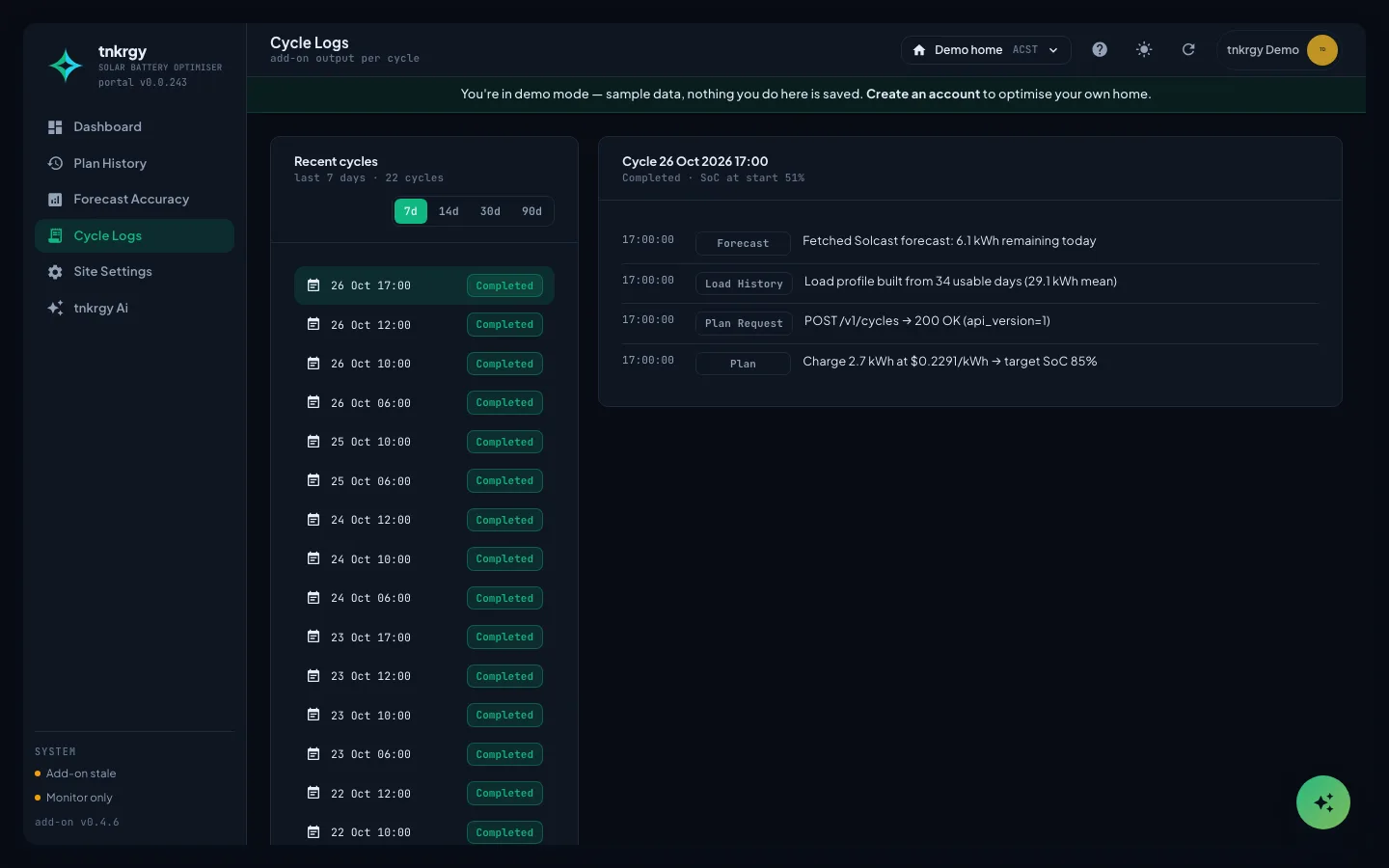The image size is (1389, 868).
Task: Click Completed badge for 24 Oct 10:00
Action: (x=504, y=559)
